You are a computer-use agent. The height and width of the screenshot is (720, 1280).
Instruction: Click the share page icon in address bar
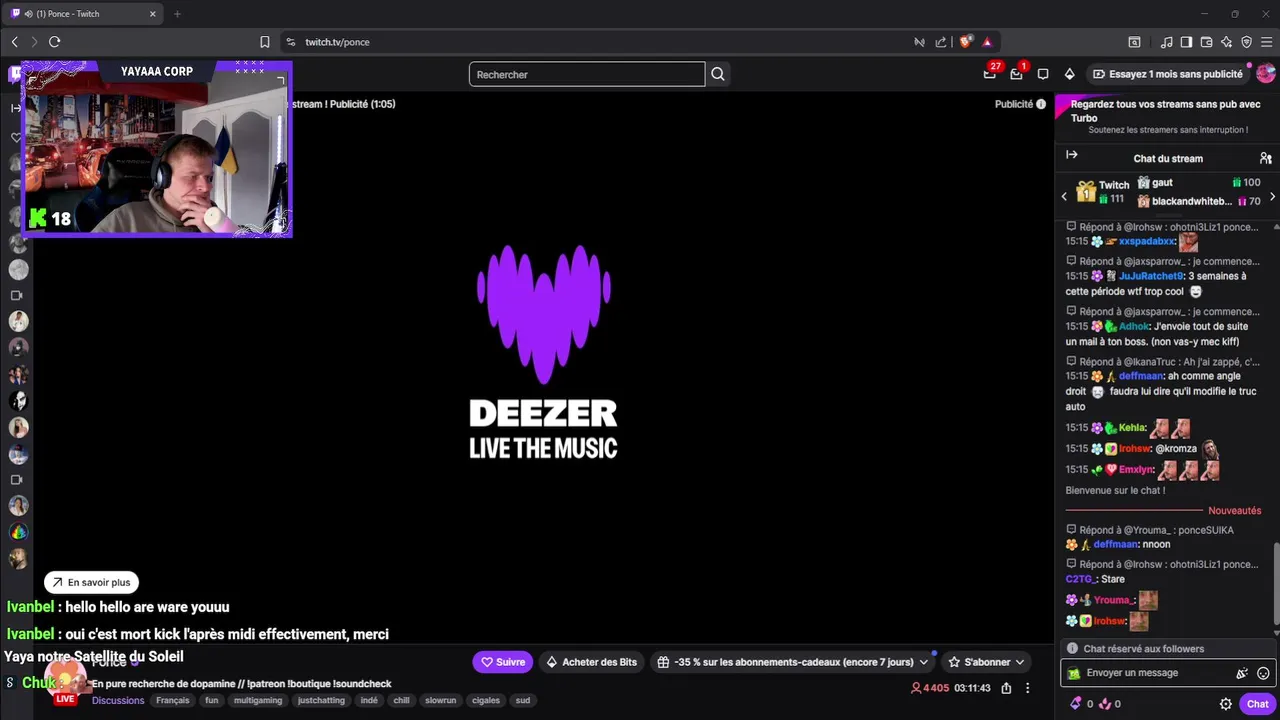[941, 42]
